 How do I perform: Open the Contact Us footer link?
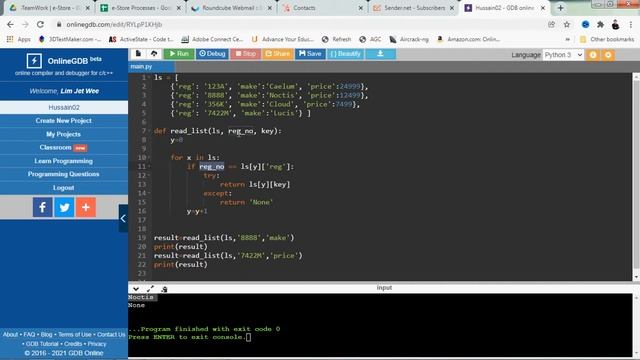111,335
